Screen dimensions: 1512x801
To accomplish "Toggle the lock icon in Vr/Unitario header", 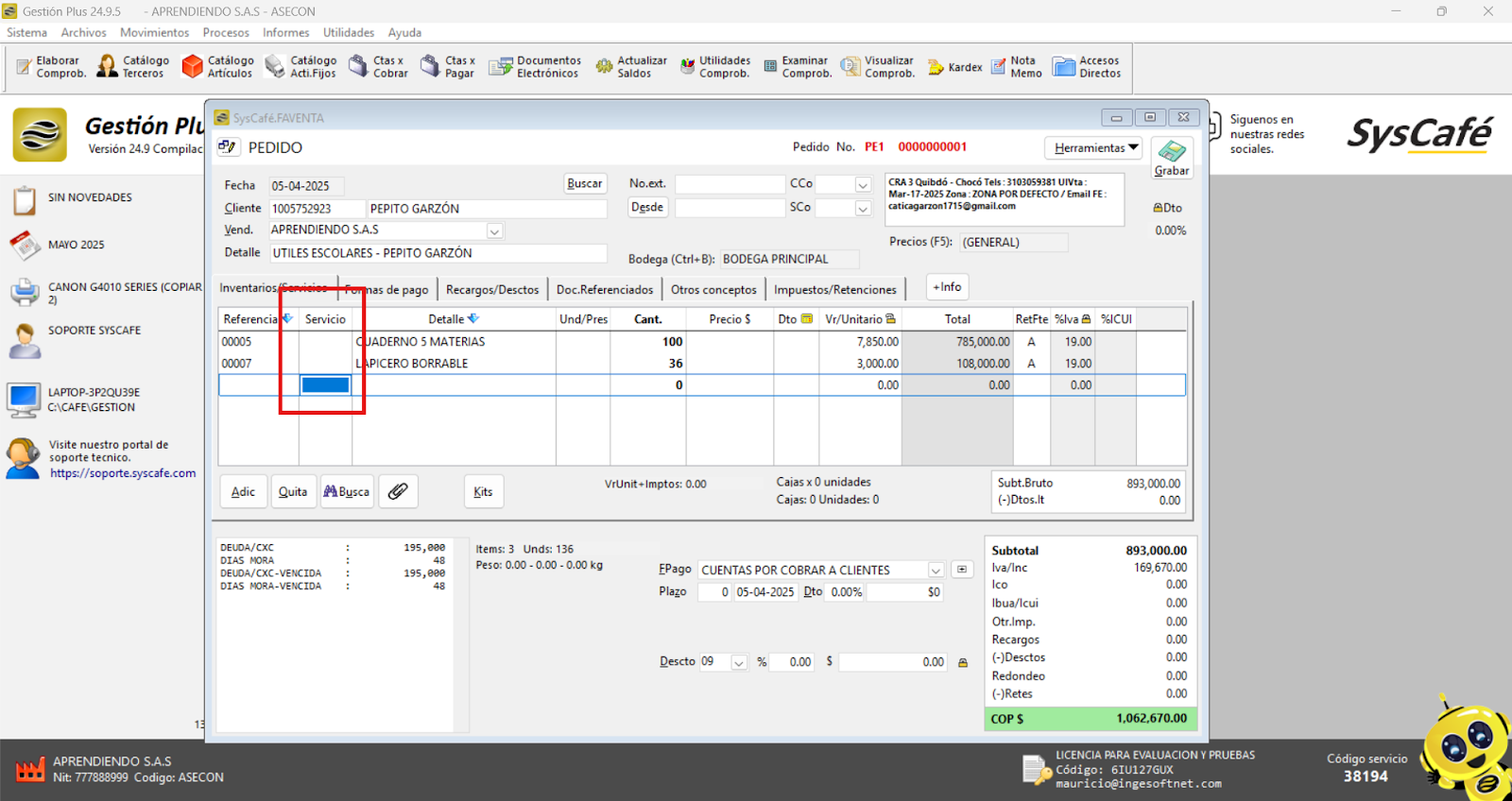I will (x=890, y=319).
